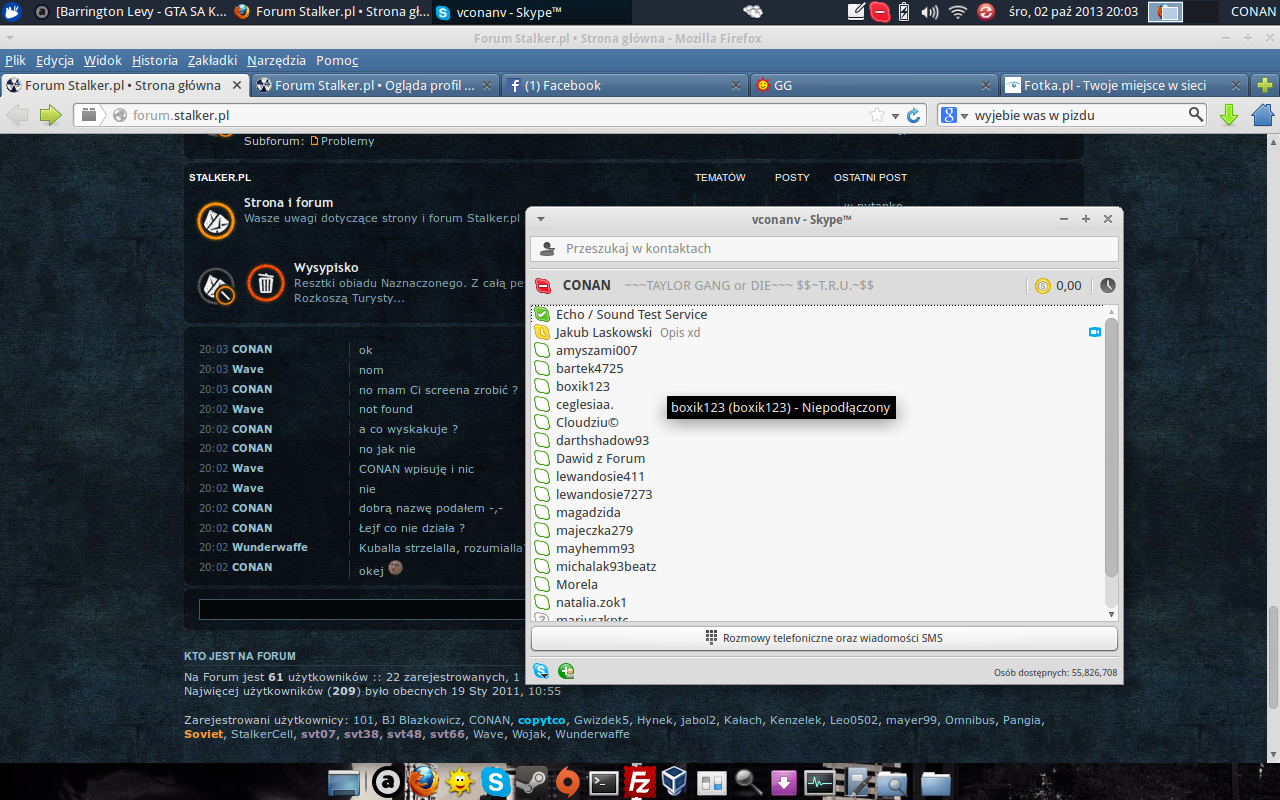
Task: Open FileZilla from the dock
Action: [x=638, y=781]
